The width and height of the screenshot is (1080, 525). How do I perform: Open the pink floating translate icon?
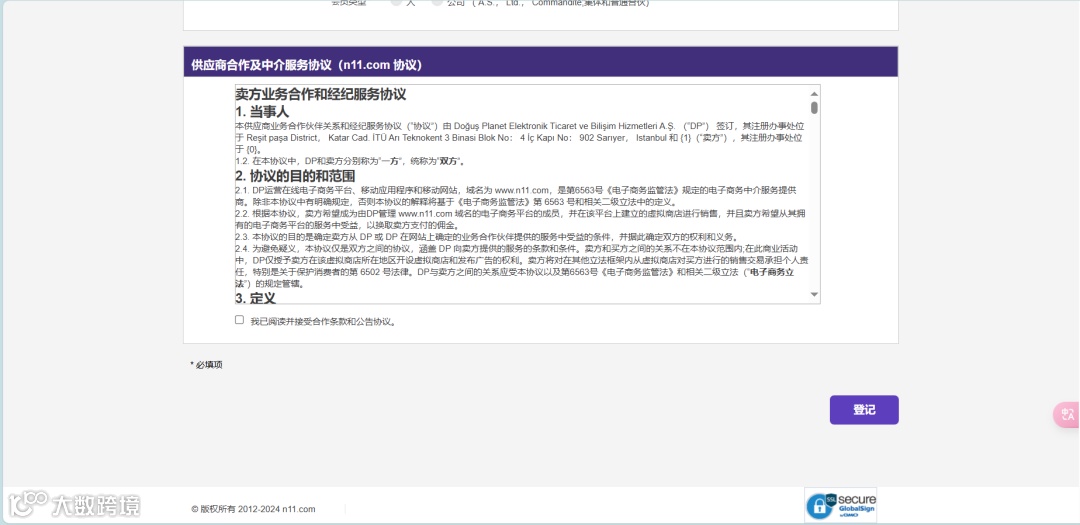1067,415
